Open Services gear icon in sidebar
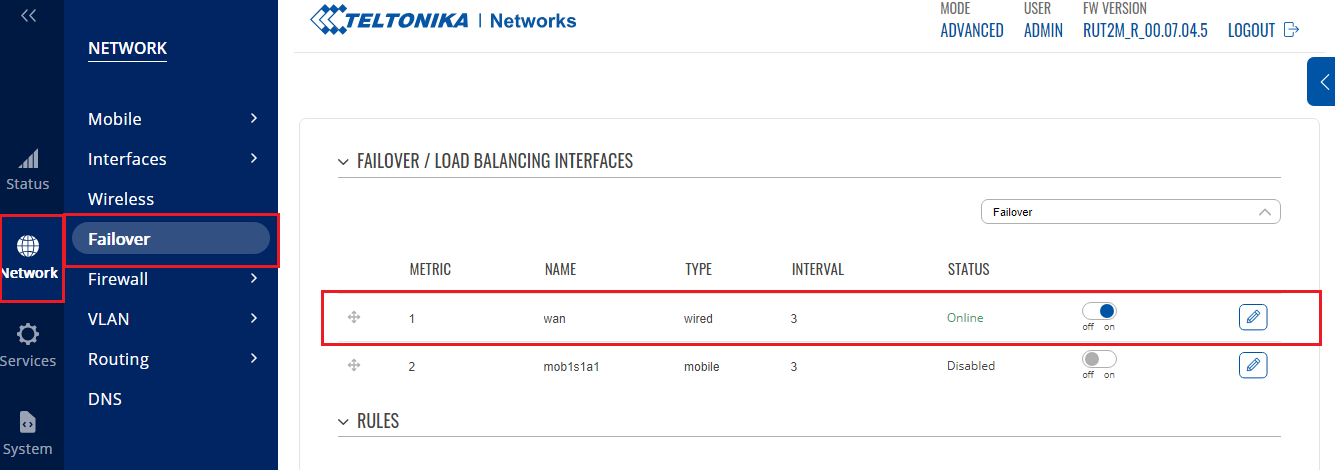Image resolution: width=1335 pixels, height=470 pixels. coord(28,334)
